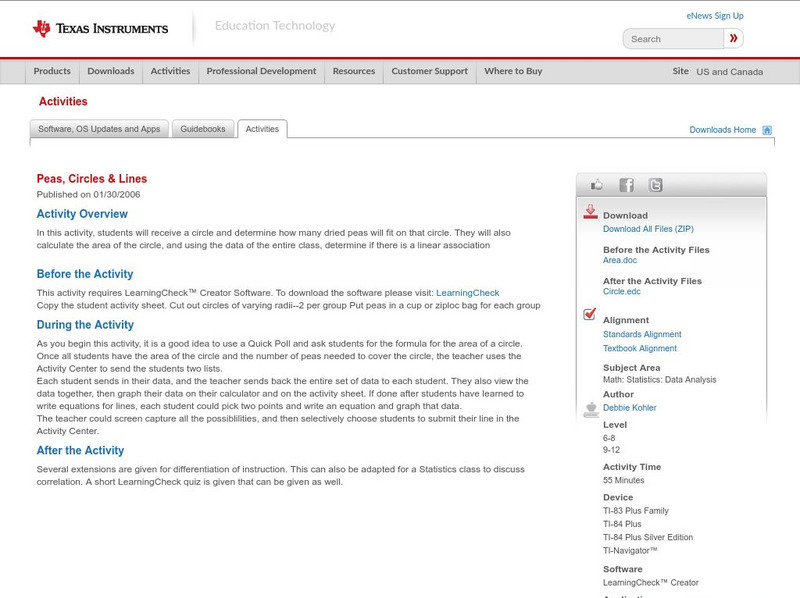Image resolution: width=800 pixels, height=598 pixels.
Task: Open the eNews Sign Up link
Action: pos(715,16)
